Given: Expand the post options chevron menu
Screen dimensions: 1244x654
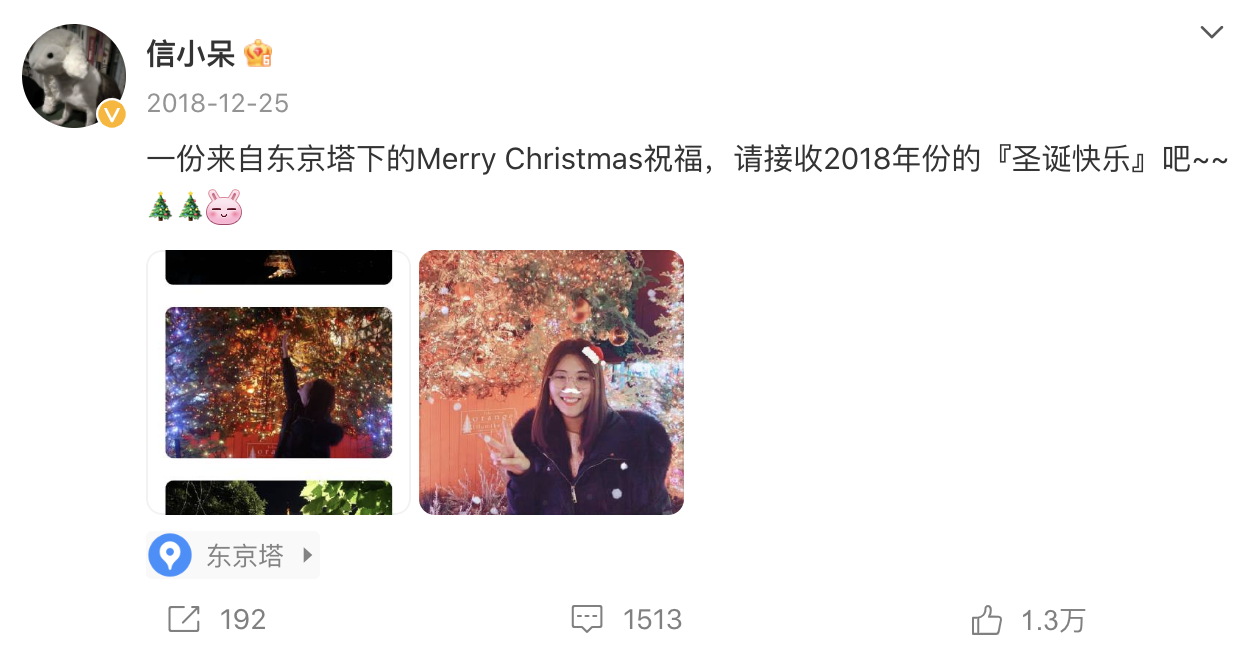Looking at the screenshot, I should 1211,33.
